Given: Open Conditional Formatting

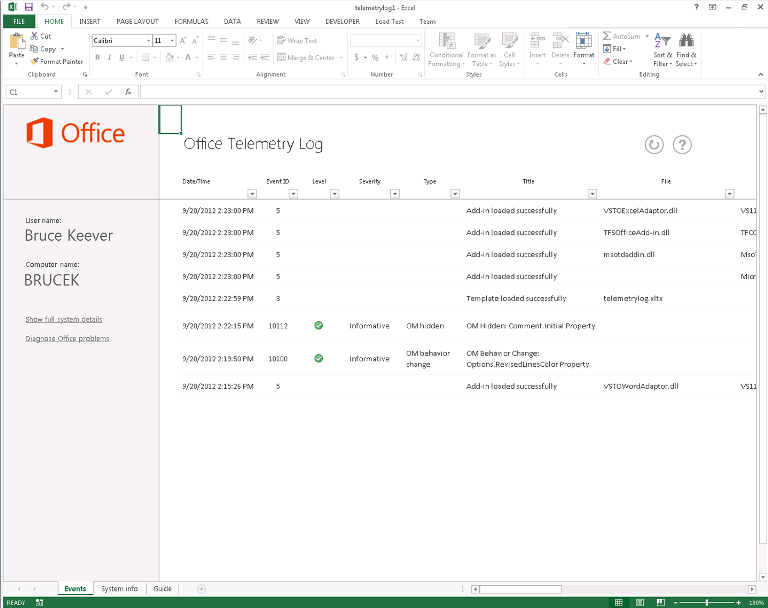Looking at the screenshot, I should coord(446,50).
